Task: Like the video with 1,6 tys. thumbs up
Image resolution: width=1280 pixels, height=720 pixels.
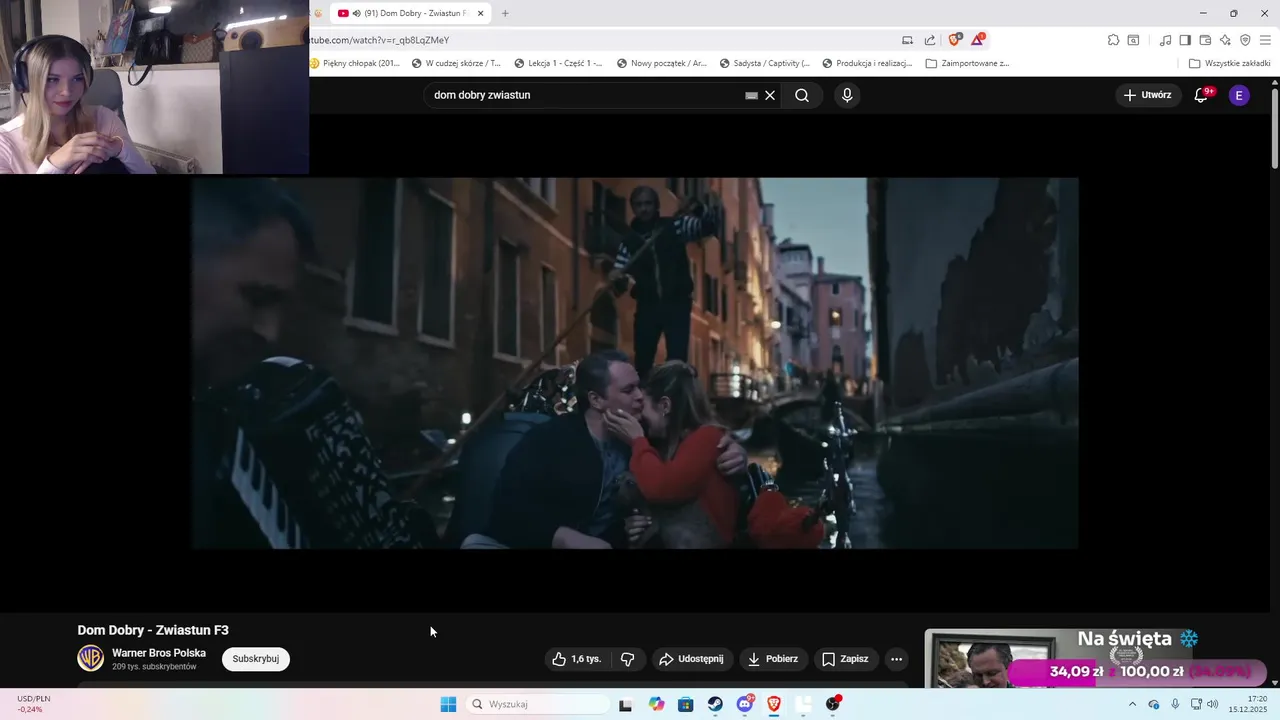Action: (576, 659)
